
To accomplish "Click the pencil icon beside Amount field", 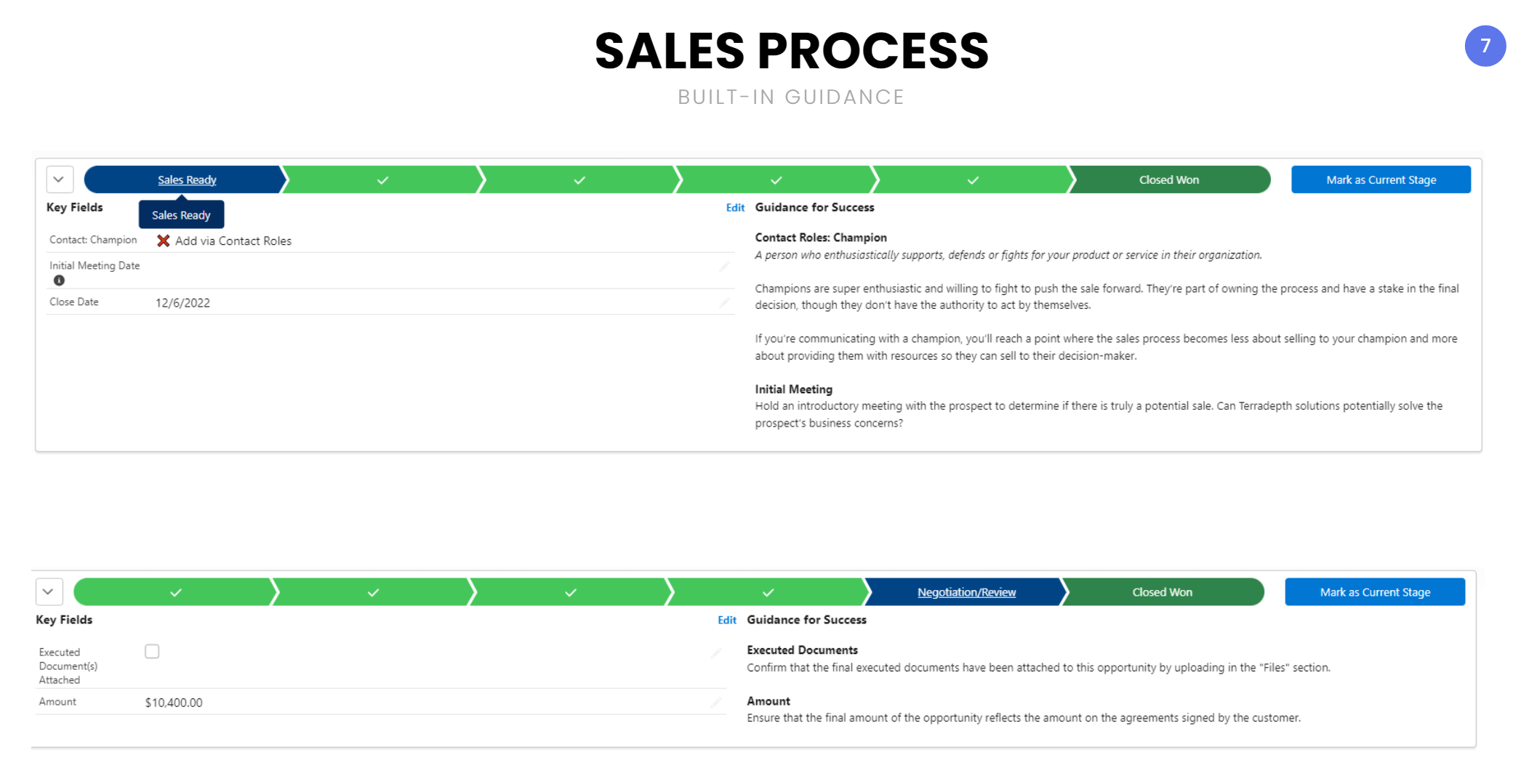I will (x=716, y=702).
